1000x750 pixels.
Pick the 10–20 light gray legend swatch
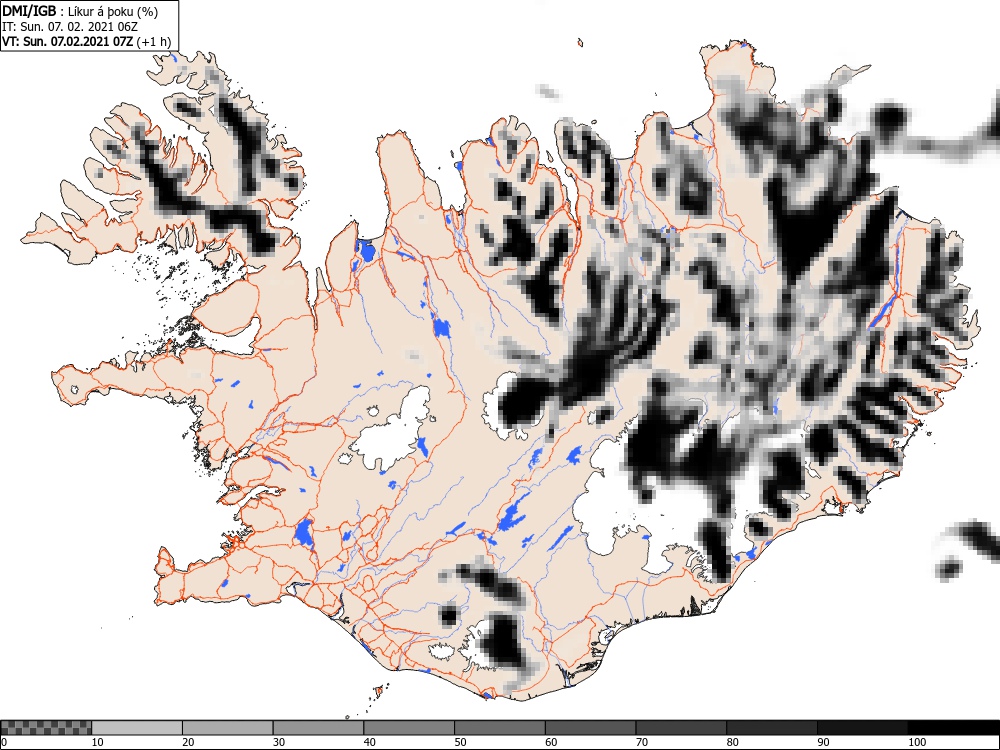(x=137, y=728)
